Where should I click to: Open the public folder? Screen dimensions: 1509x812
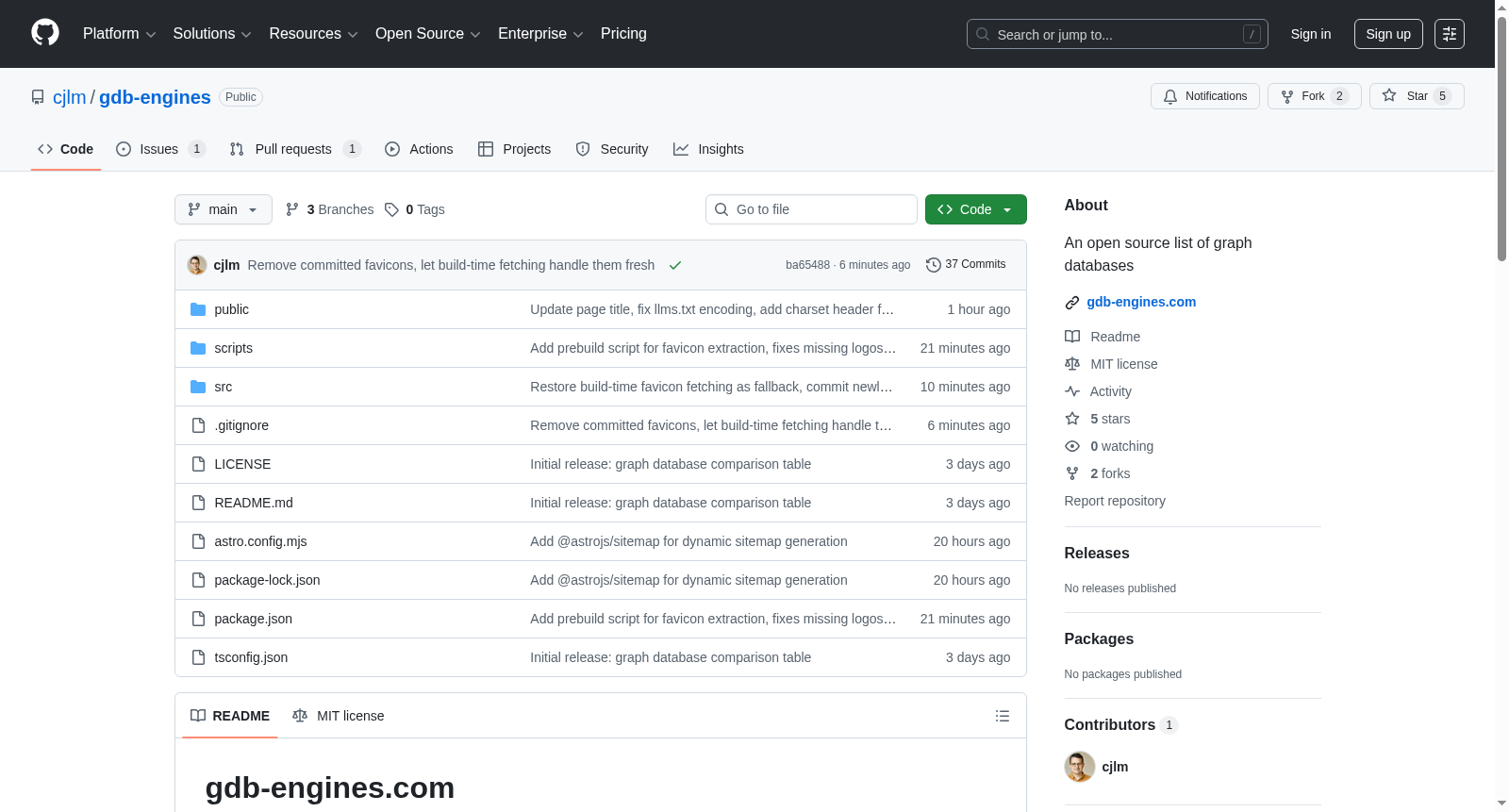231,309
